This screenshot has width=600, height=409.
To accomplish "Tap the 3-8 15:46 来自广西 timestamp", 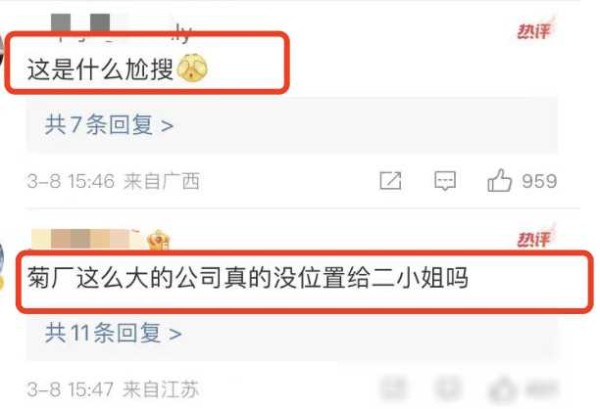I will point(113,181).
